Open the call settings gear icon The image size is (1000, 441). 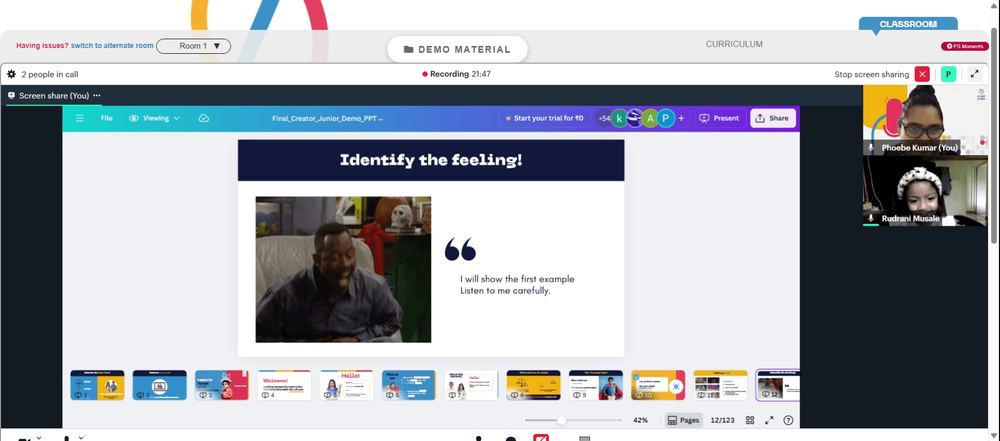pos(11,74)
